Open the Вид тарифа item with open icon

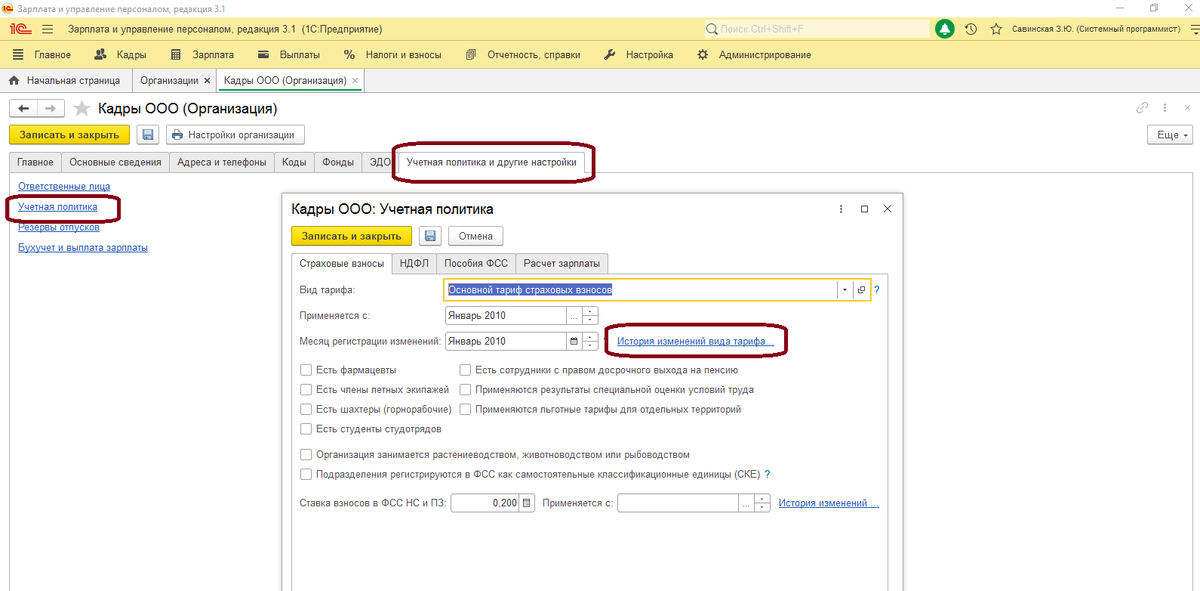coord(861,290)
